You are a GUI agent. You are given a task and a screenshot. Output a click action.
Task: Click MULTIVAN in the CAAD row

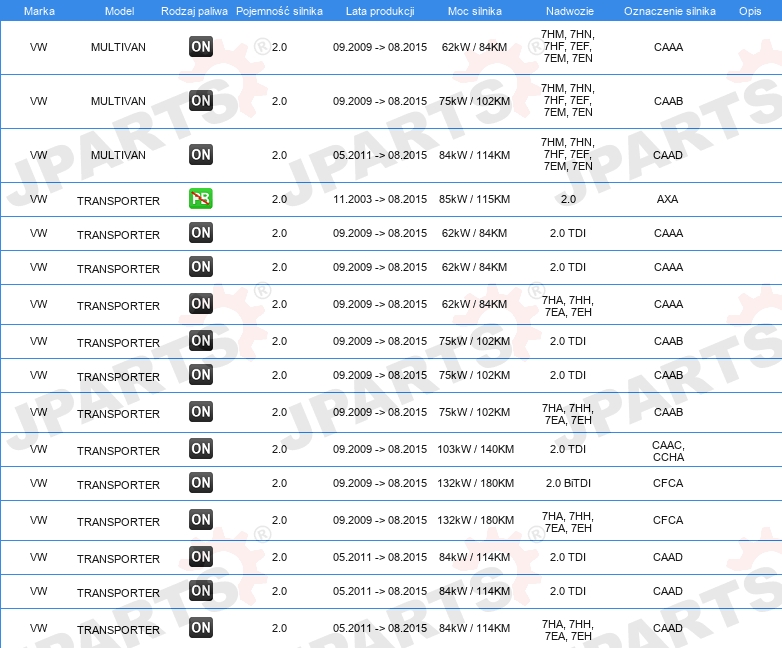pyautogui.click(x=118, y=155)
